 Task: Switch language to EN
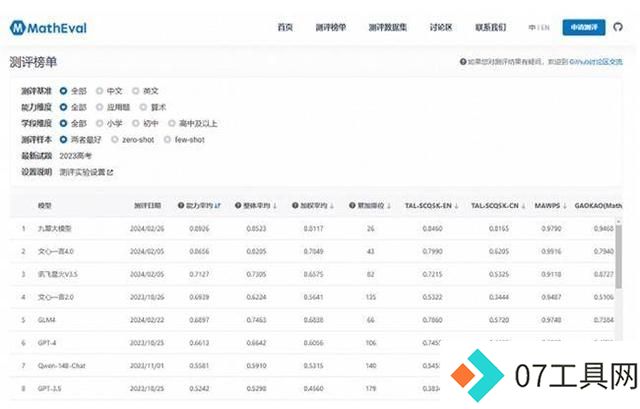545,28
